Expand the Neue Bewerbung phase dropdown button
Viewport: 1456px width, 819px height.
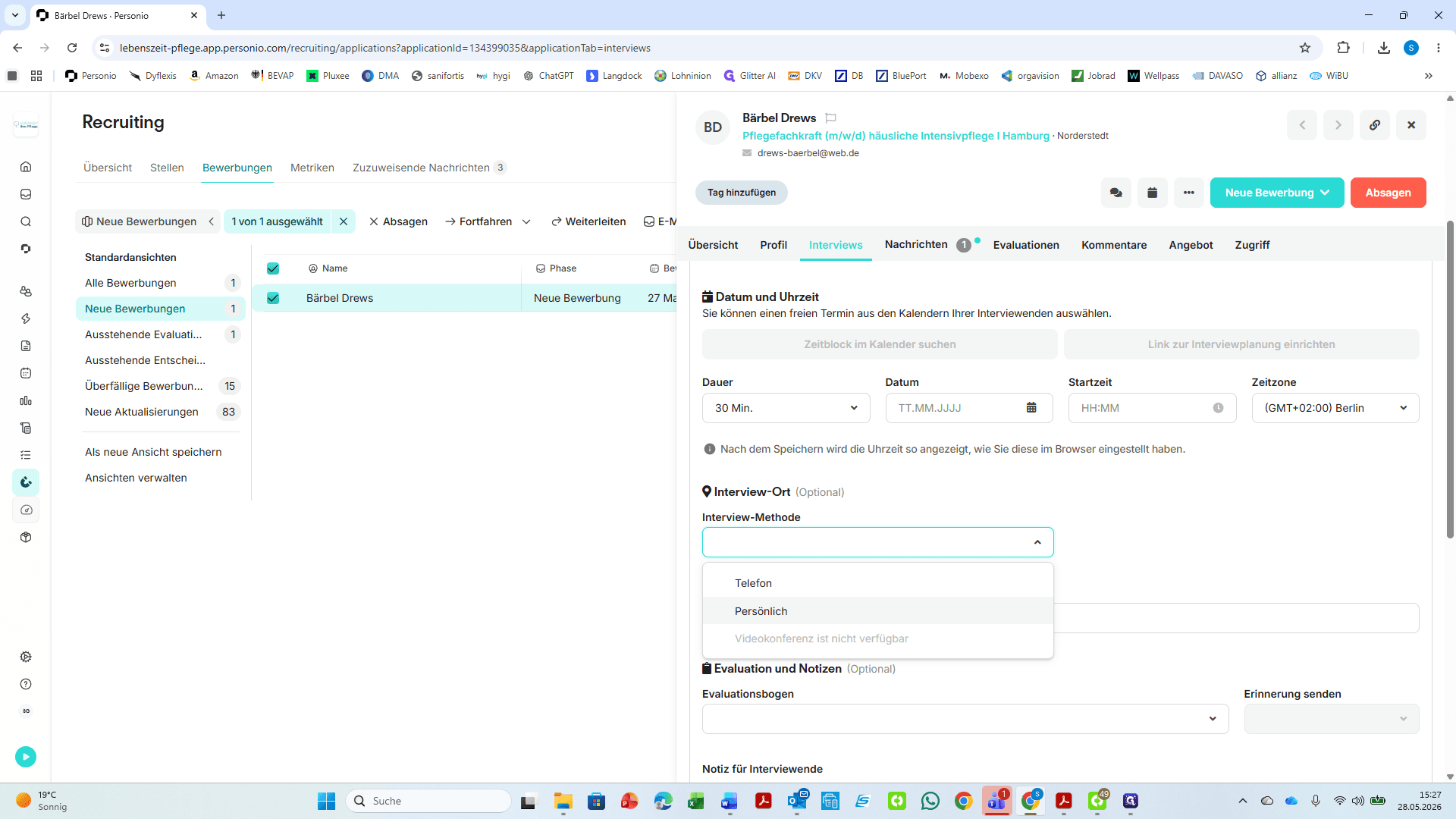tap(1277, 193)
